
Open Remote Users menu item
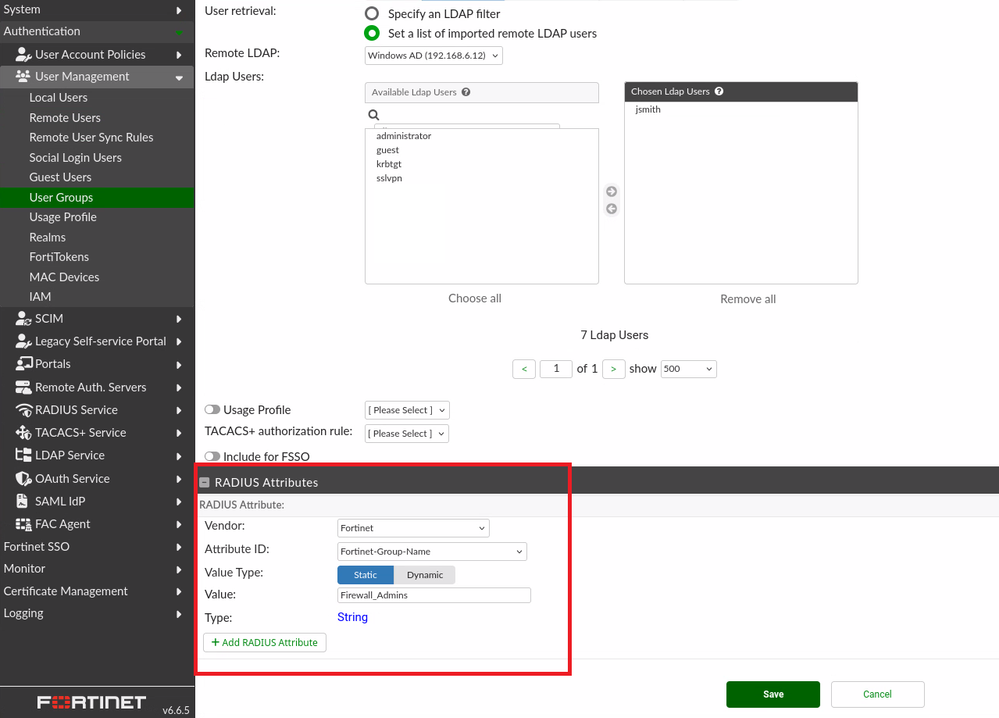(65, 118)
